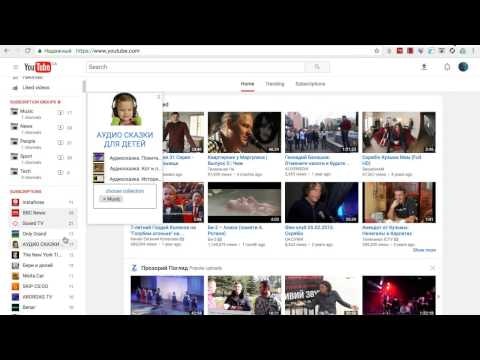Click the plus icon beside News group
This screenshot has height=360, width=480.
pos(60,128)
